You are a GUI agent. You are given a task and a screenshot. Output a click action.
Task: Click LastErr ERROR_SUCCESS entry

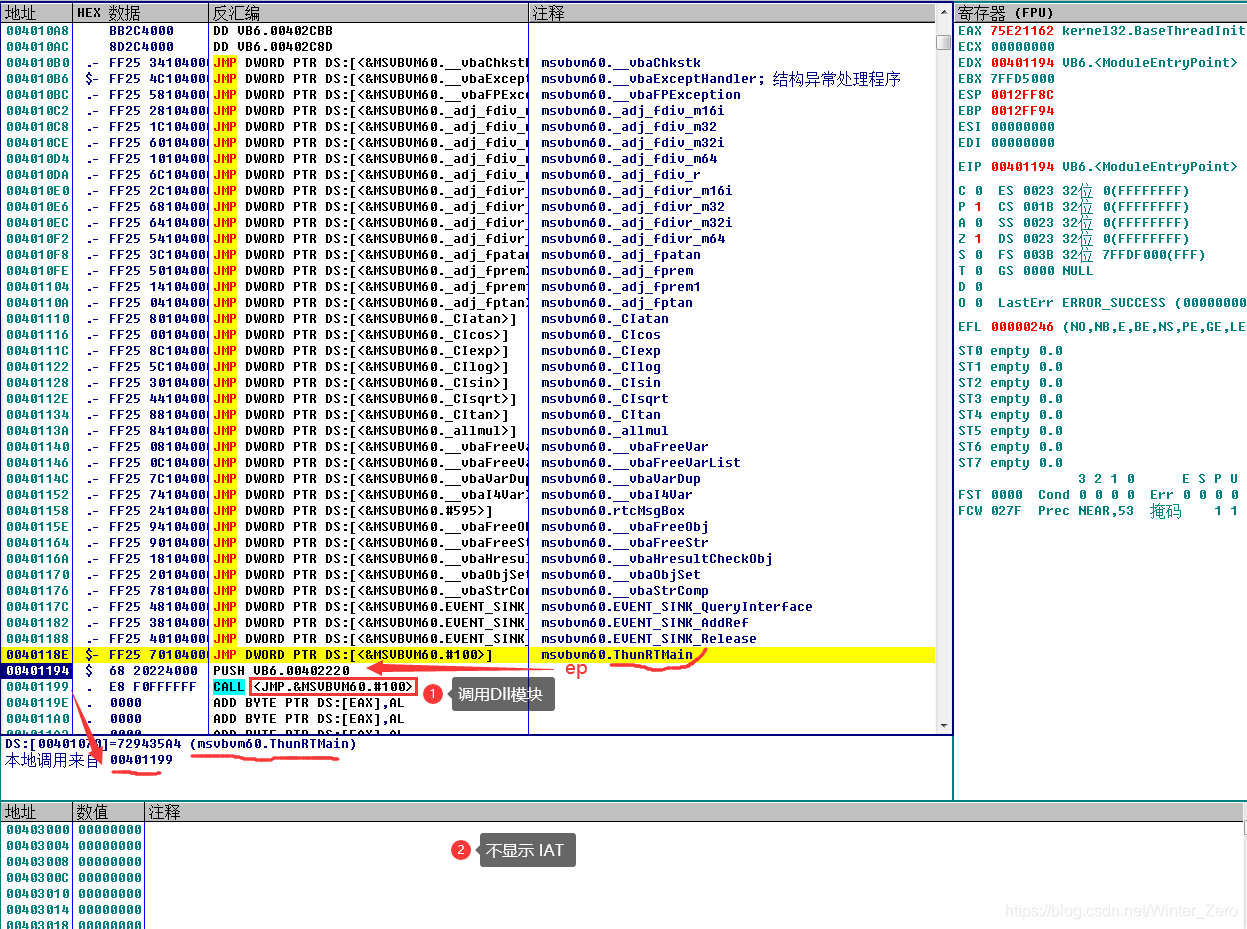(1122, 303)
